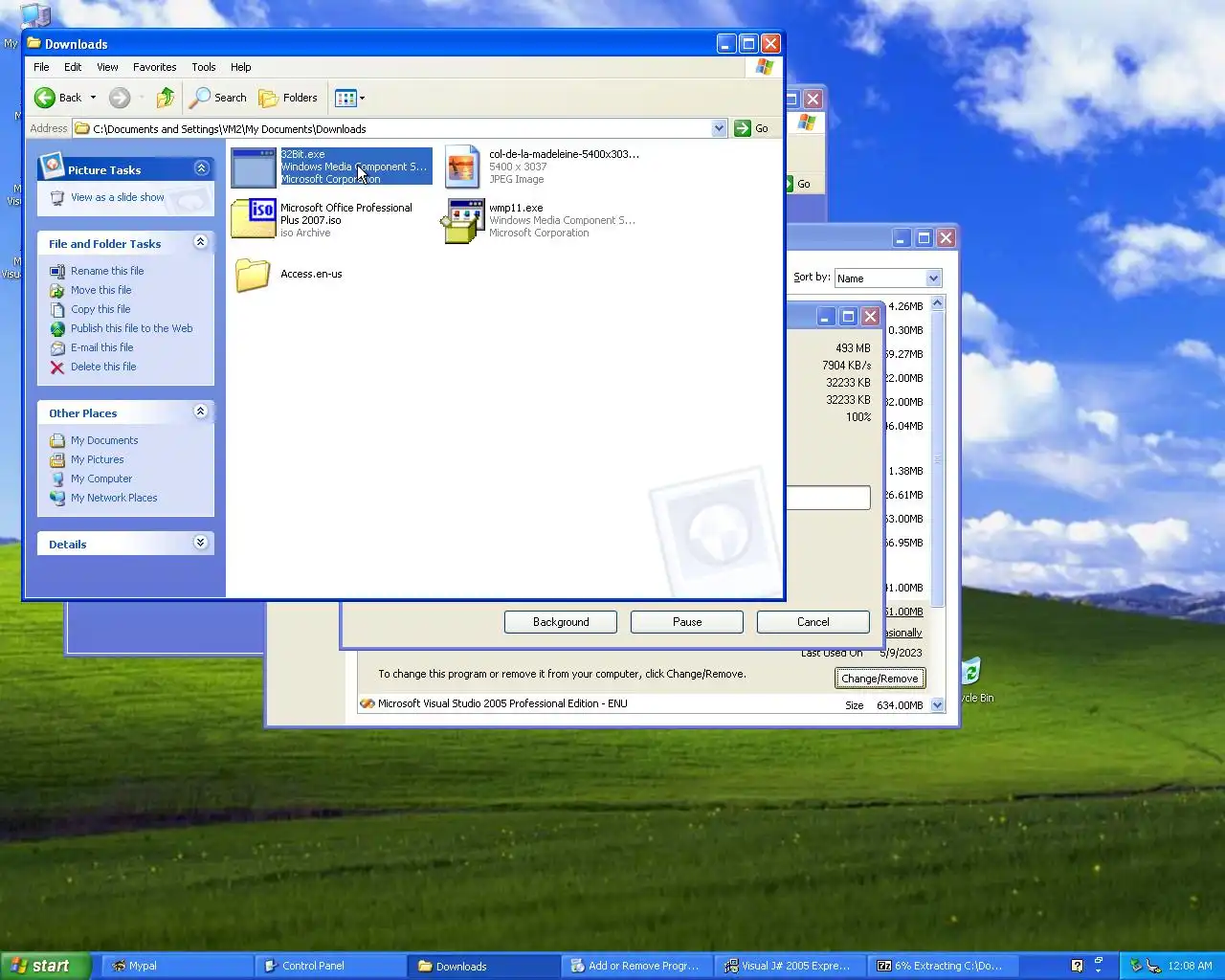
Task: Select the Microsoft Office Professional Plus 2007.iso icon
Action: [254, 219]
